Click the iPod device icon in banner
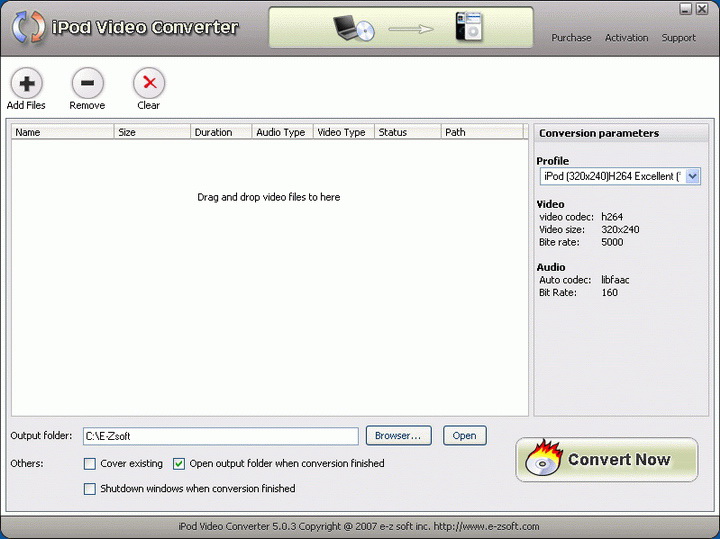 point(469,27)
